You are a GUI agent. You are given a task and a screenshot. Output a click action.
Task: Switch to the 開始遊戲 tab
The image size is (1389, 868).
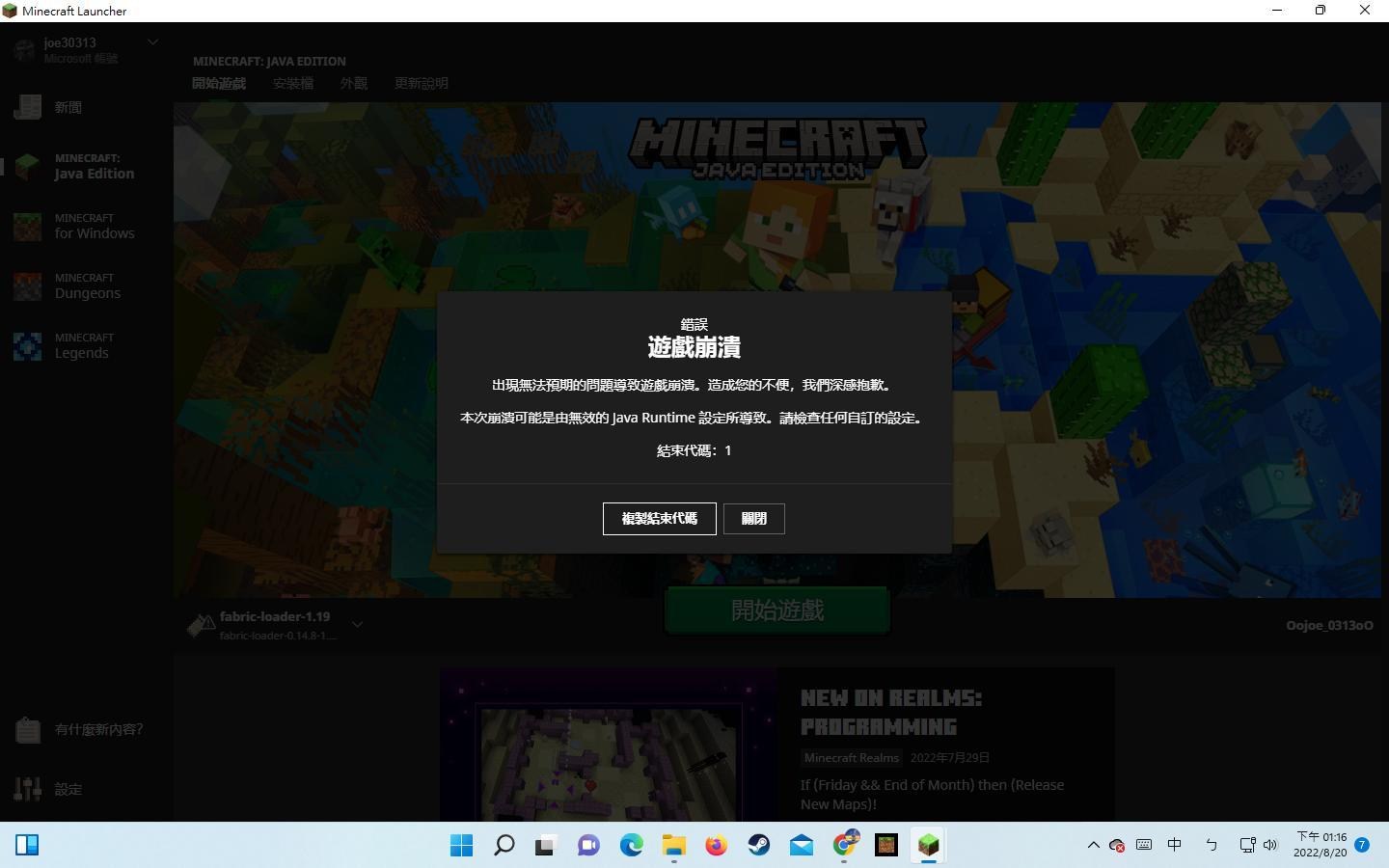[x=219, y=84]
